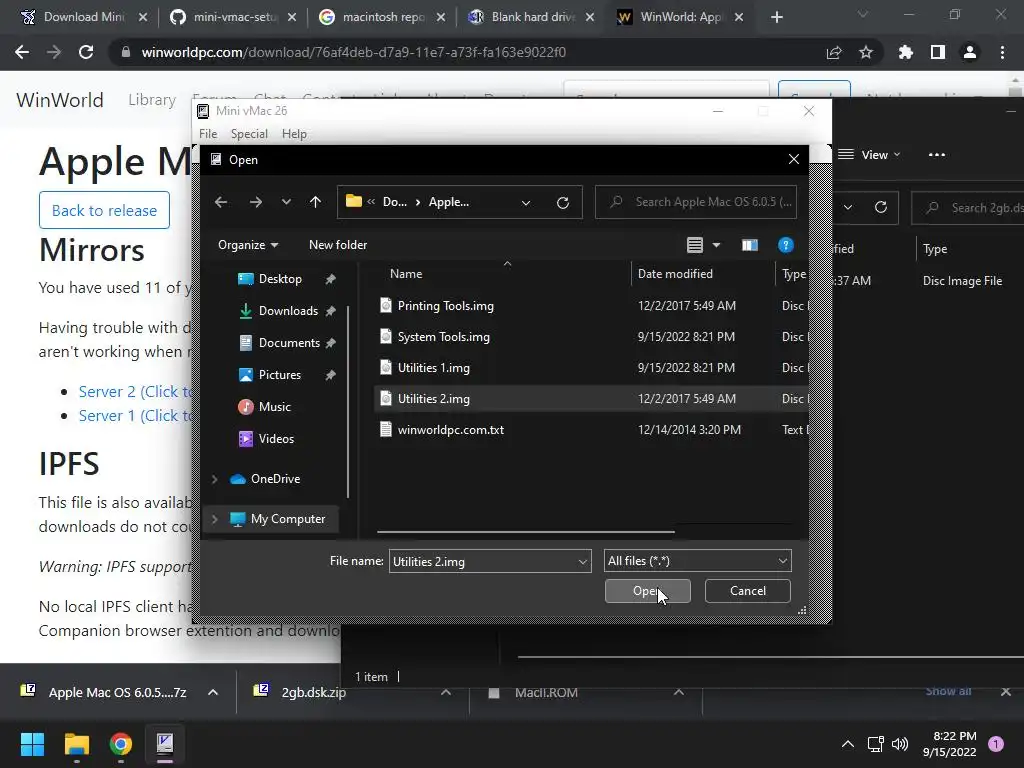Open recent locations chevron in Open dialog

[x=286, y=202]
